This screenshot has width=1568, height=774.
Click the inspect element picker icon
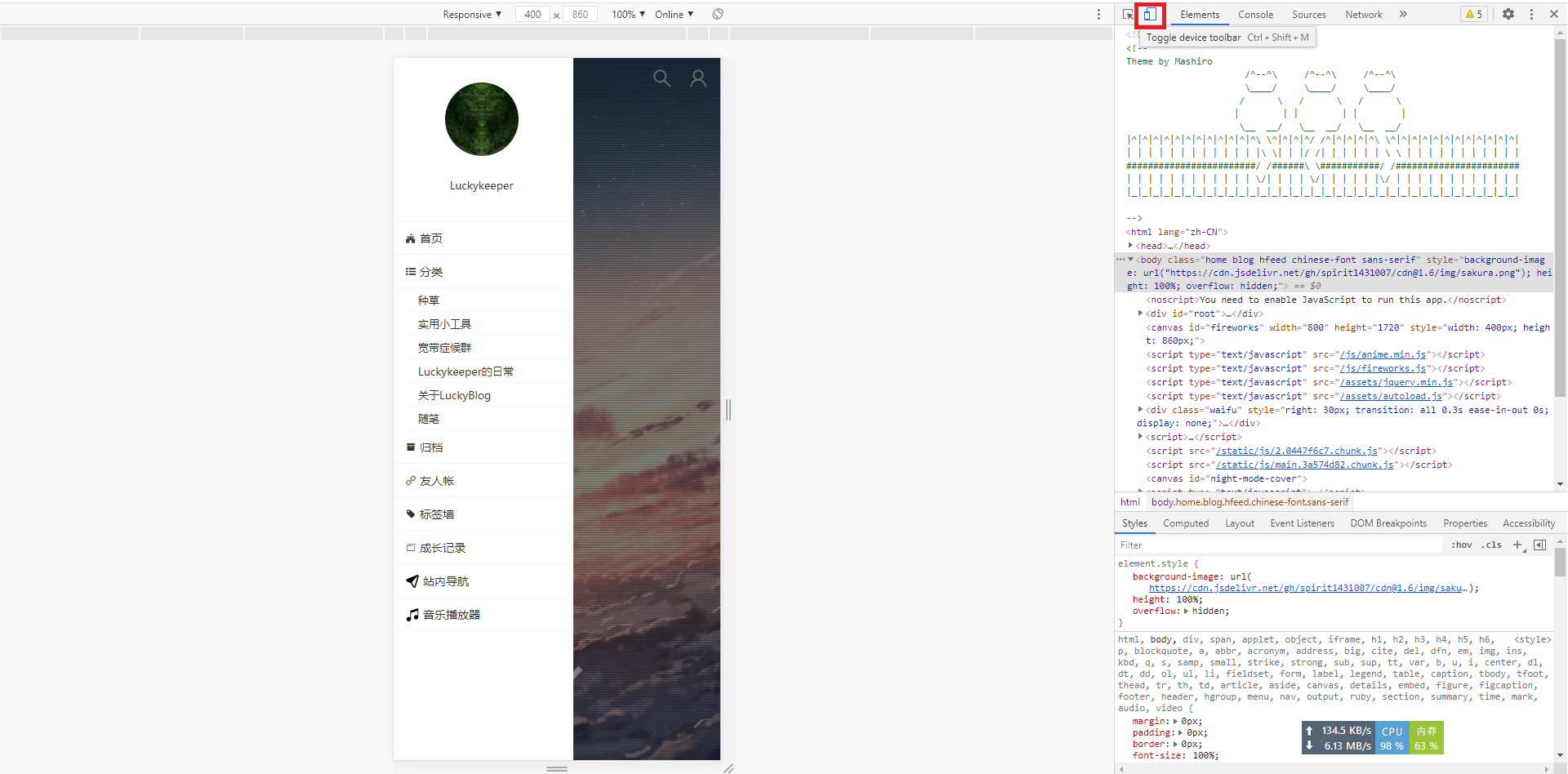click(x=1128, y=15)
